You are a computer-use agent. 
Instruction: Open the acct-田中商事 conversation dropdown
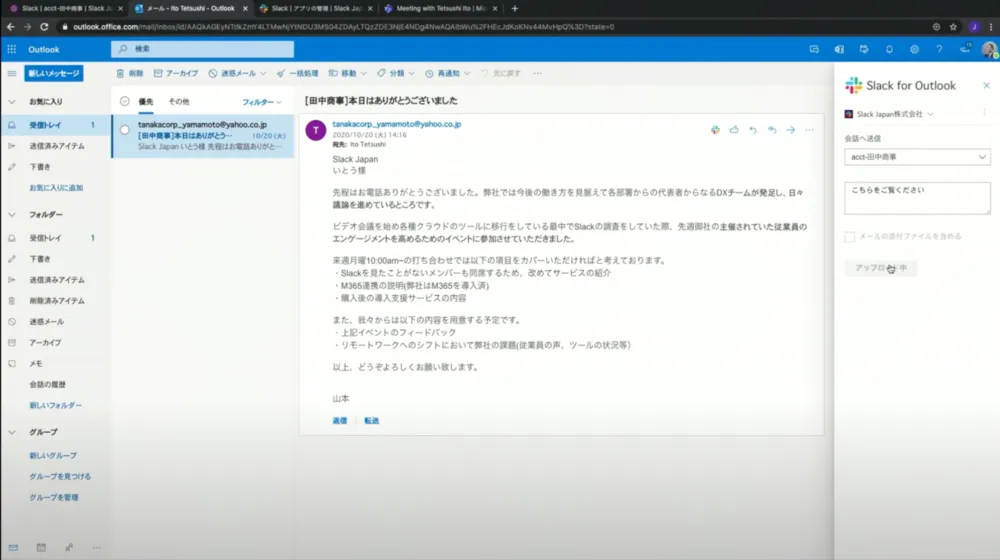(x=917, y=157)
